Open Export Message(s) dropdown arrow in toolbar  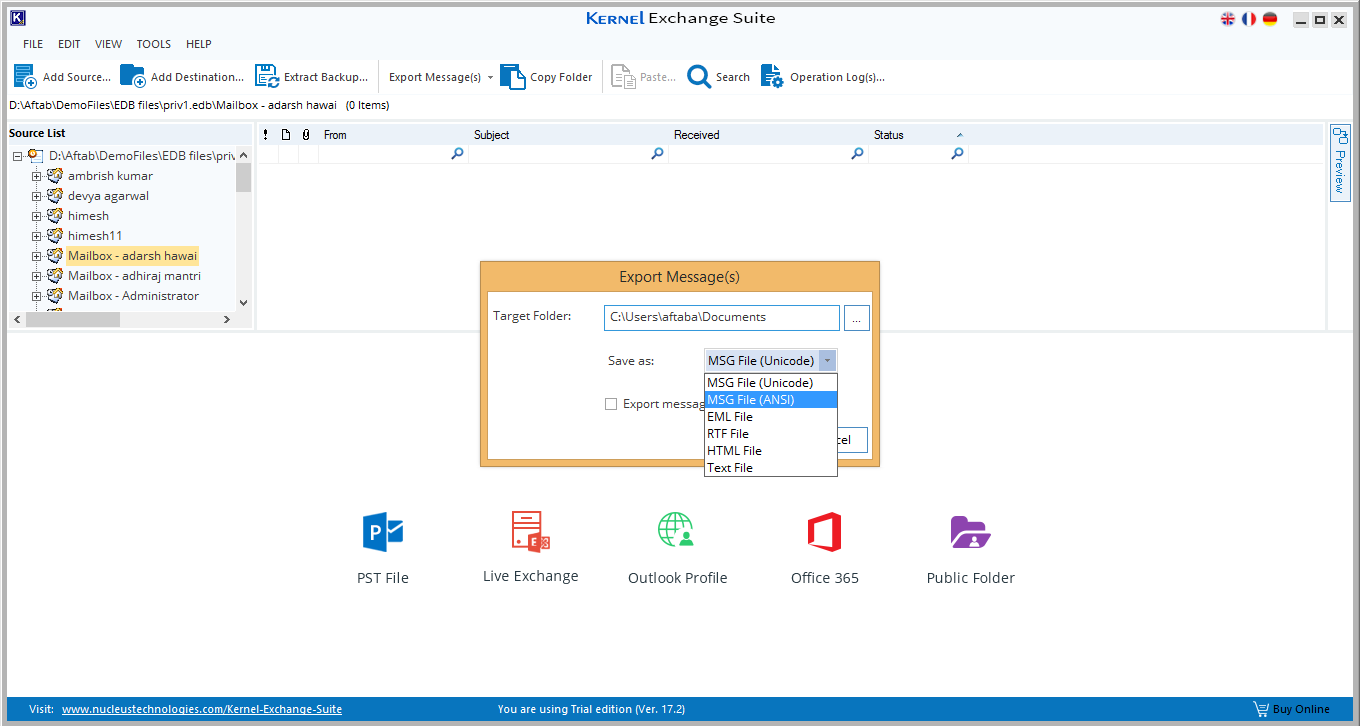[x=490, y=77]
